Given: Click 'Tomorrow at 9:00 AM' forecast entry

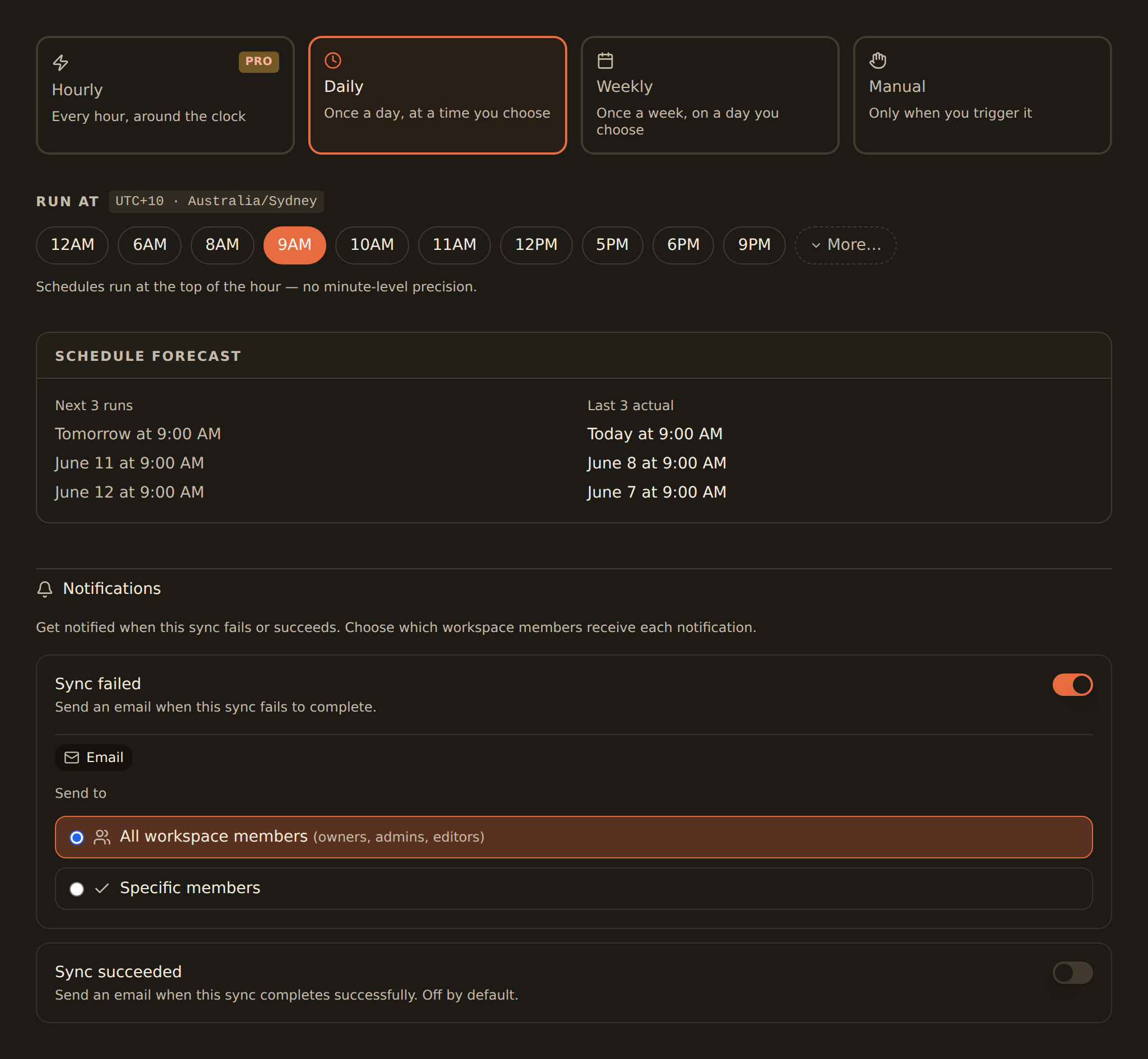Looking at the screenshot, I should click(138, 434).
